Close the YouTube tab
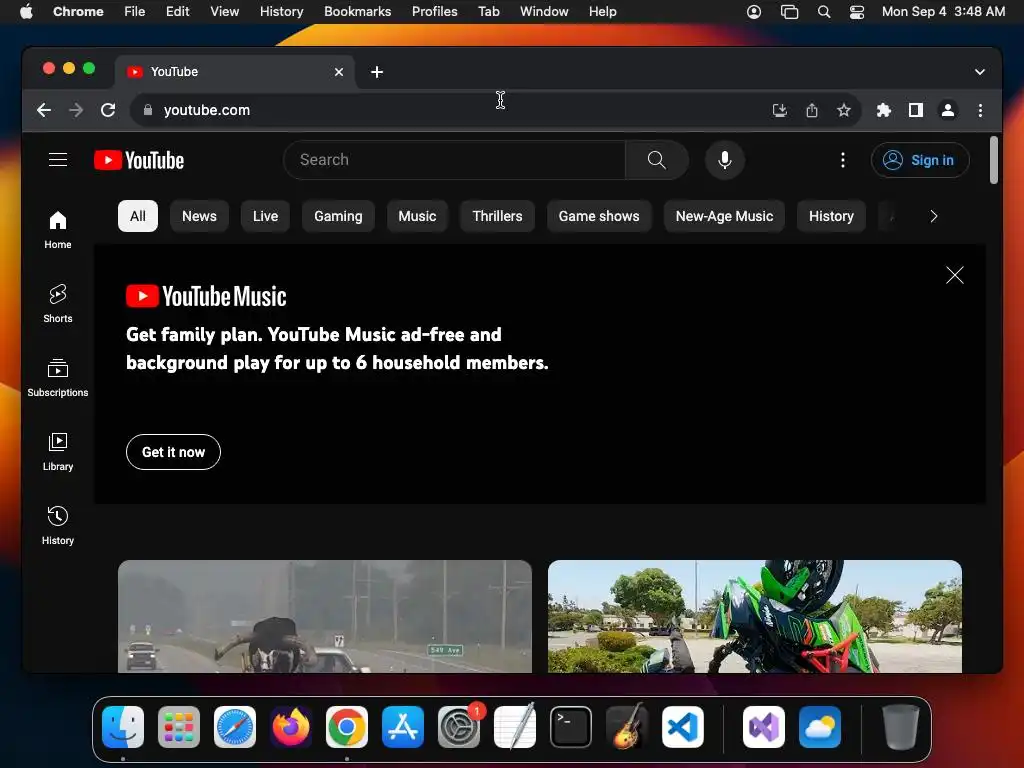Image resolution: width=1024 pixels, height=768 pixels. point(339,72)
